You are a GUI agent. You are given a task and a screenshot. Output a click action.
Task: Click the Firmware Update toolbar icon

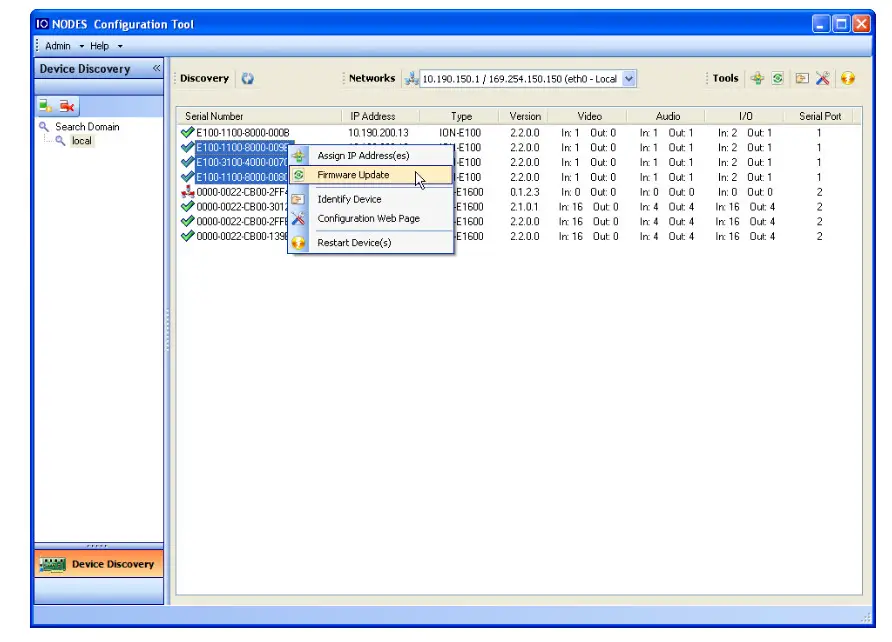[x=778, y=79]
